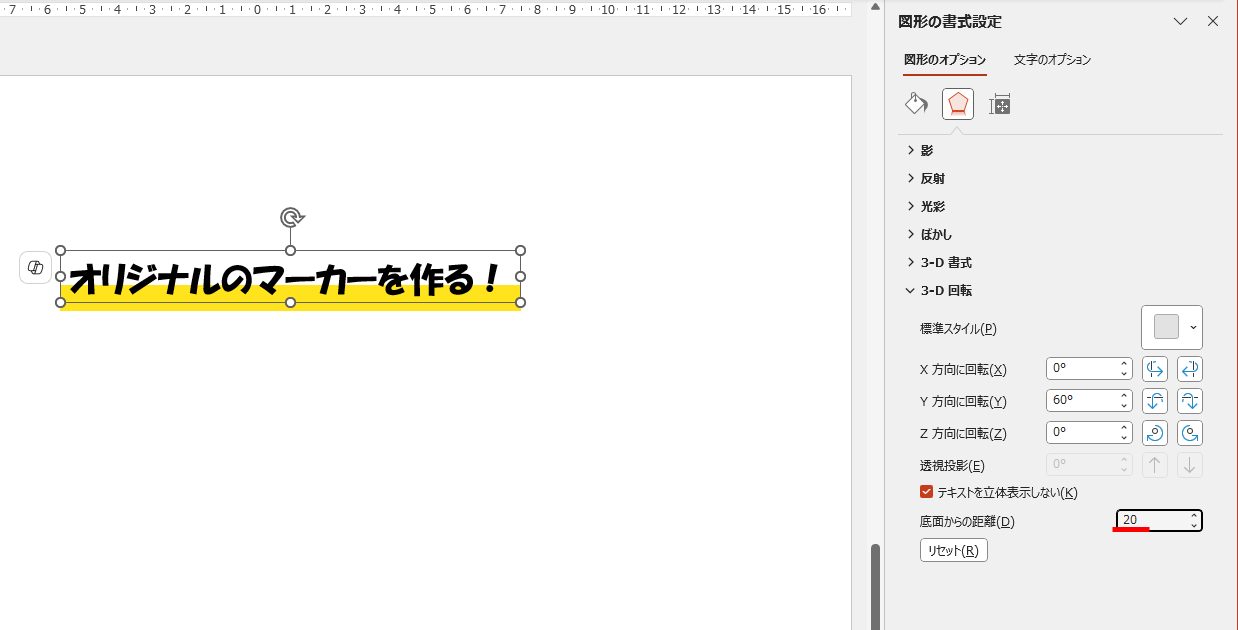Click the yellow marker bar under the text
Viewport: 1238px width, 630px height.
point(290,298)
